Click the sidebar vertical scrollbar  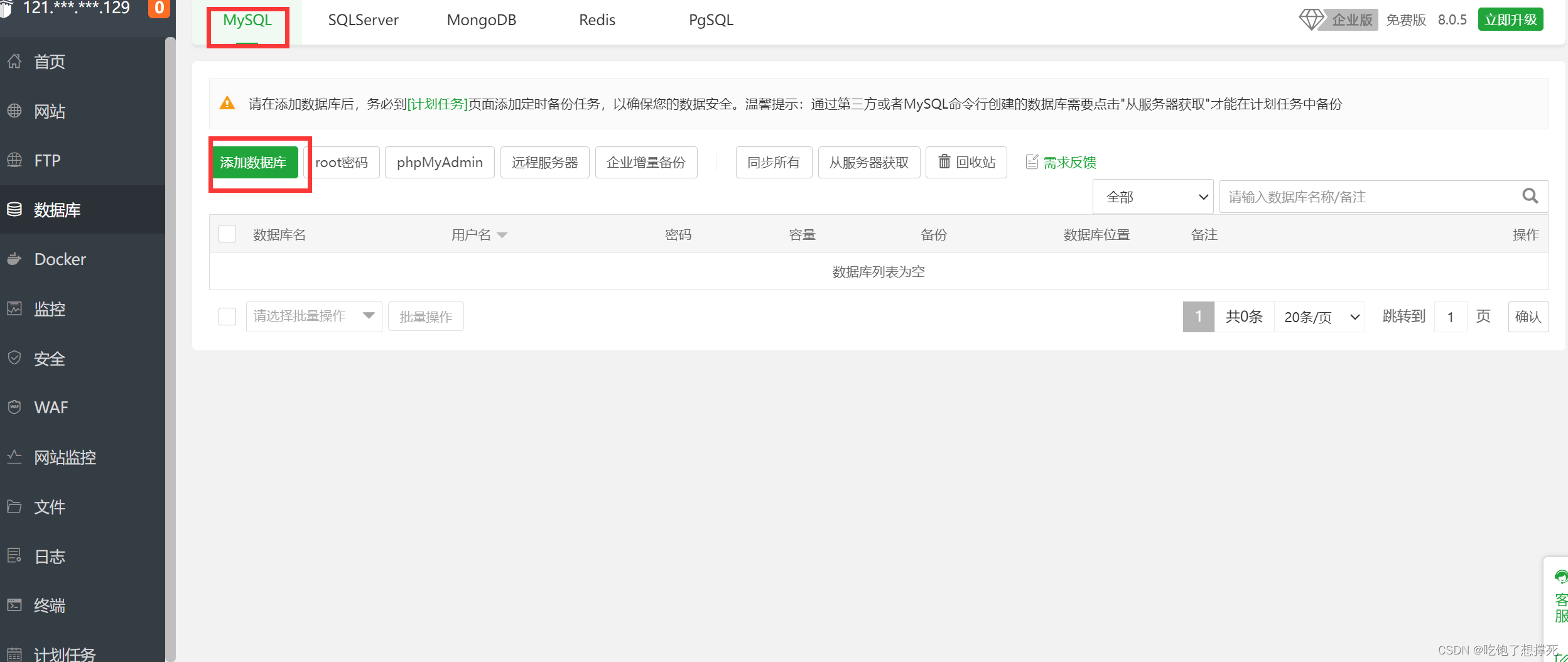170,349
